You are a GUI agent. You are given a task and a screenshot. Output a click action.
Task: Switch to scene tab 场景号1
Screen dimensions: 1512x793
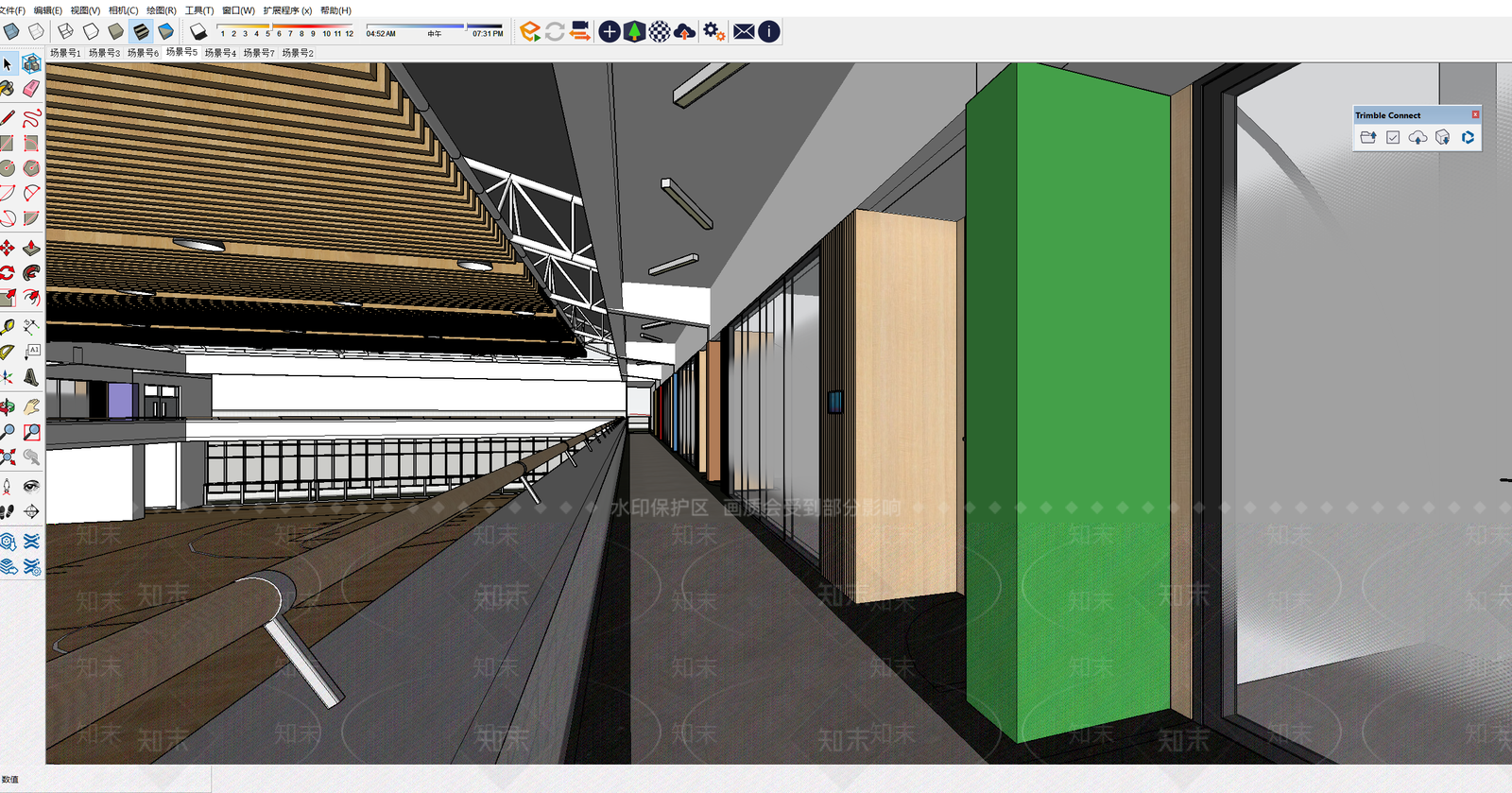pyautogui.click(x=65, y=53)
